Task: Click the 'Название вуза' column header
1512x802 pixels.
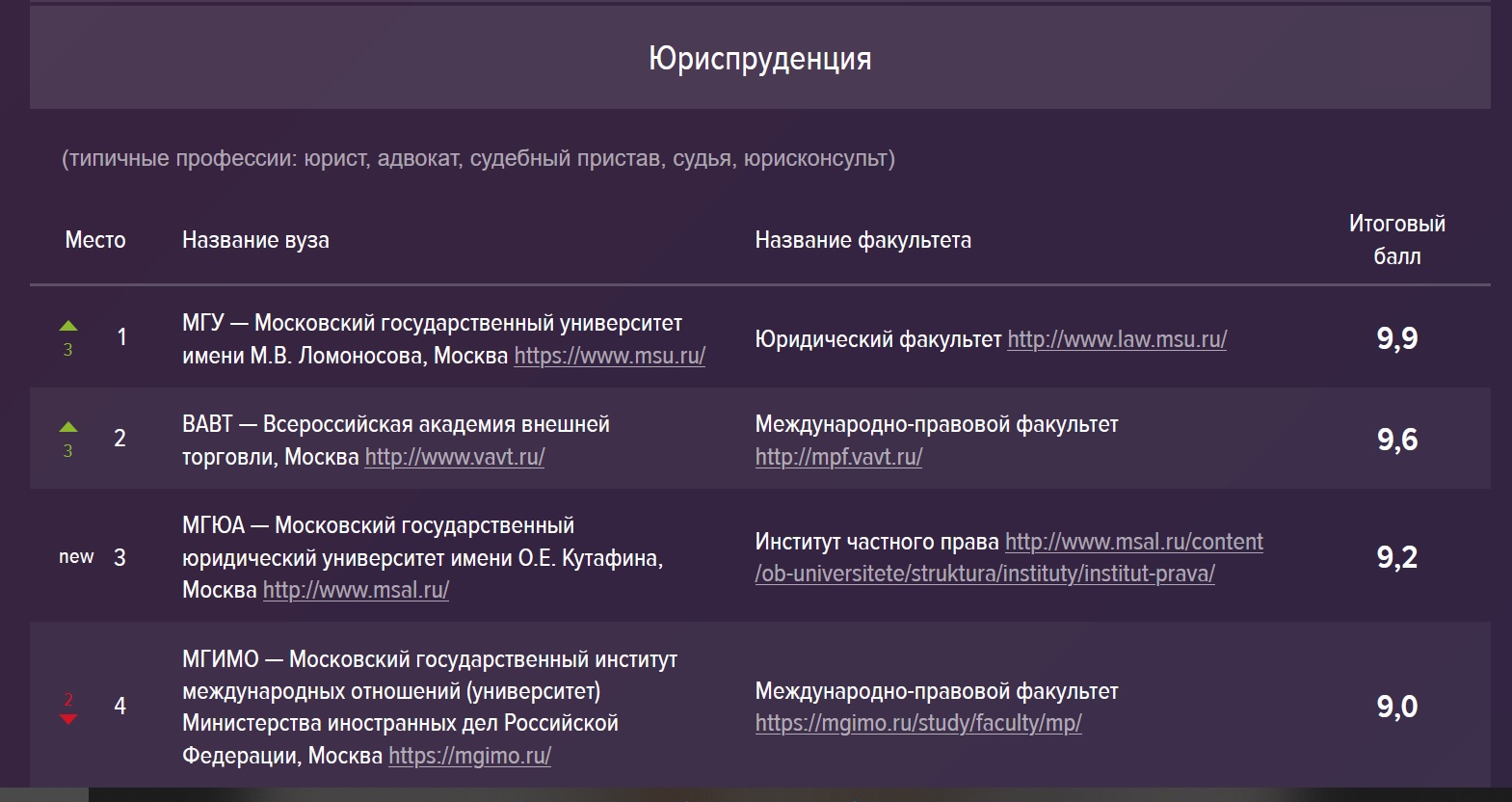Action: (255, 240)
